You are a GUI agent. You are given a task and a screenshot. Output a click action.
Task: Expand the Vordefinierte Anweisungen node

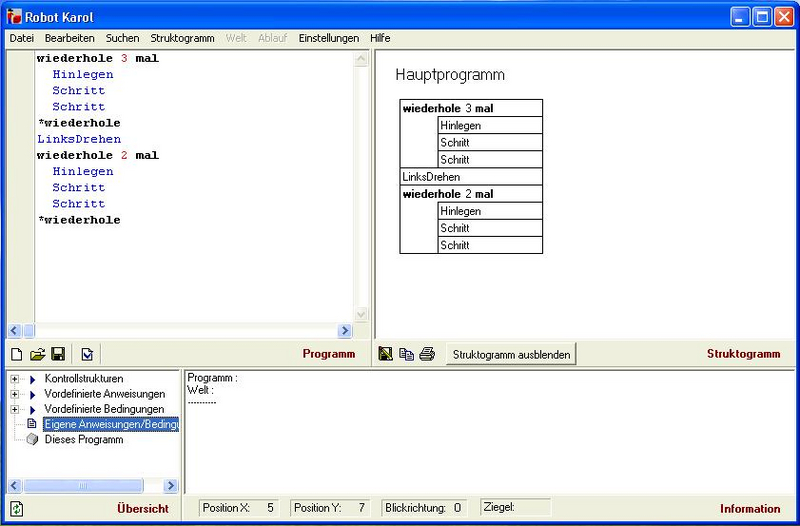click(x=15, y=394)
